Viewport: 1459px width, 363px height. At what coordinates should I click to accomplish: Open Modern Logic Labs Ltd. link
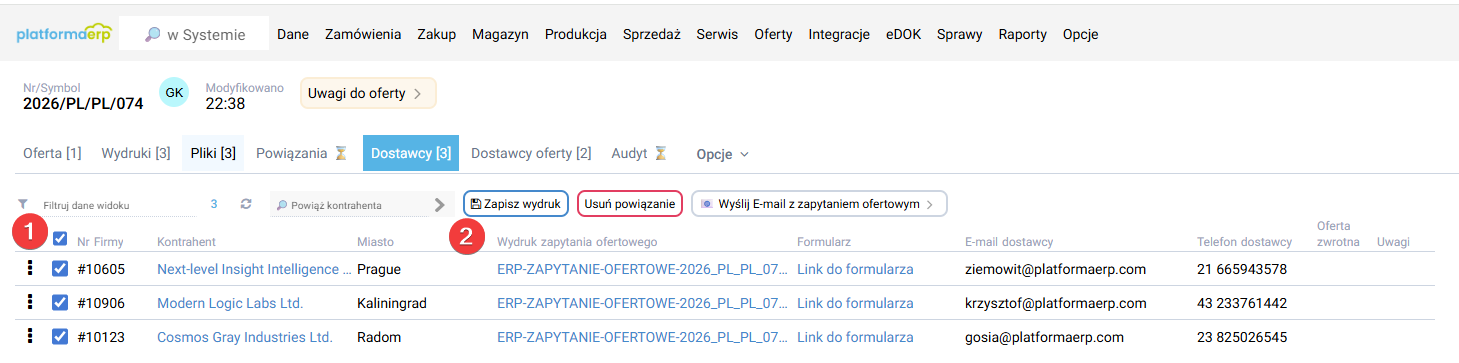(230, 303)
